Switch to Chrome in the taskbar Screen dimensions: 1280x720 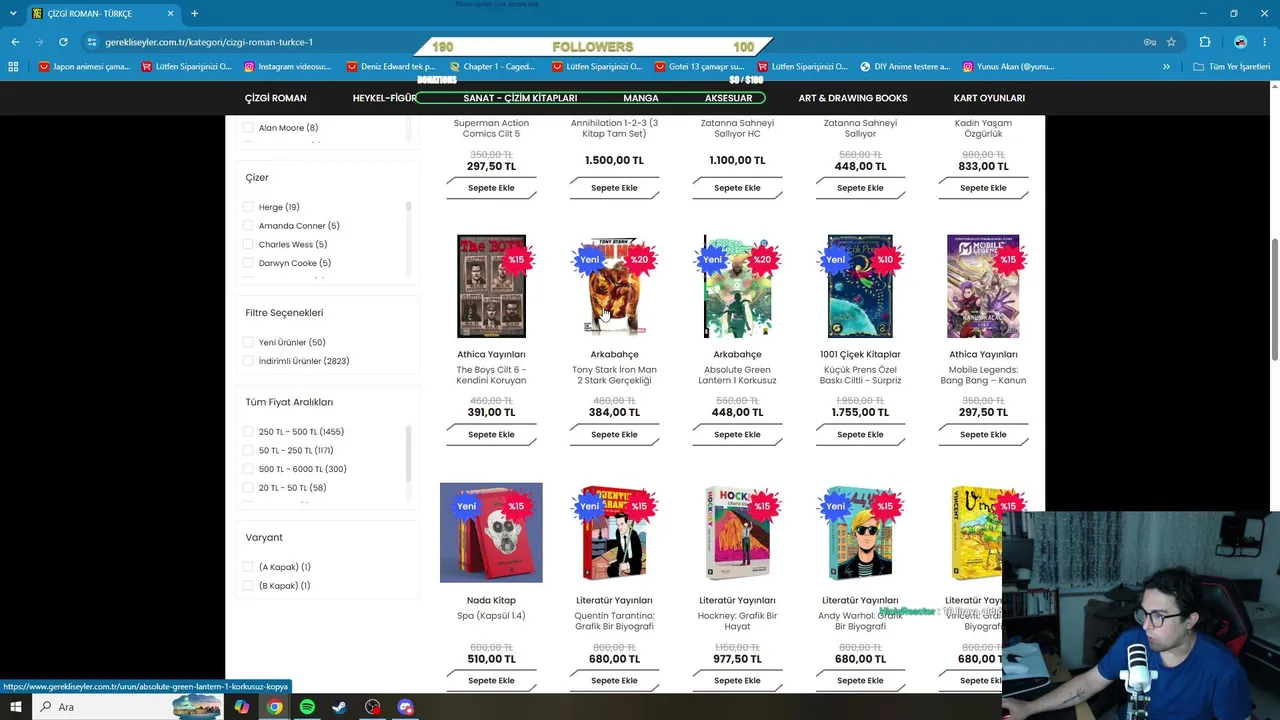[274, 707]
